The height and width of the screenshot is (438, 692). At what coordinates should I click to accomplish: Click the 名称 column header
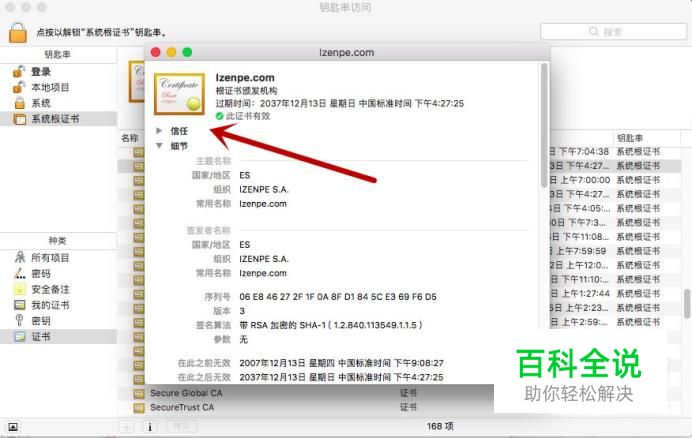pyautogui.click(x=130, y=138)
